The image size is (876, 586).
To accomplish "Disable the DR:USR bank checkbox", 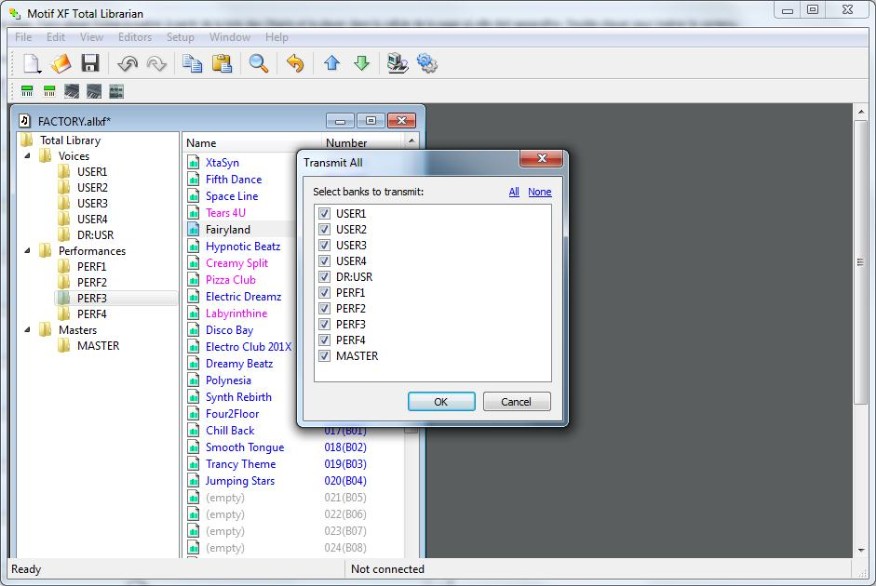I will (x=324, y=277).
